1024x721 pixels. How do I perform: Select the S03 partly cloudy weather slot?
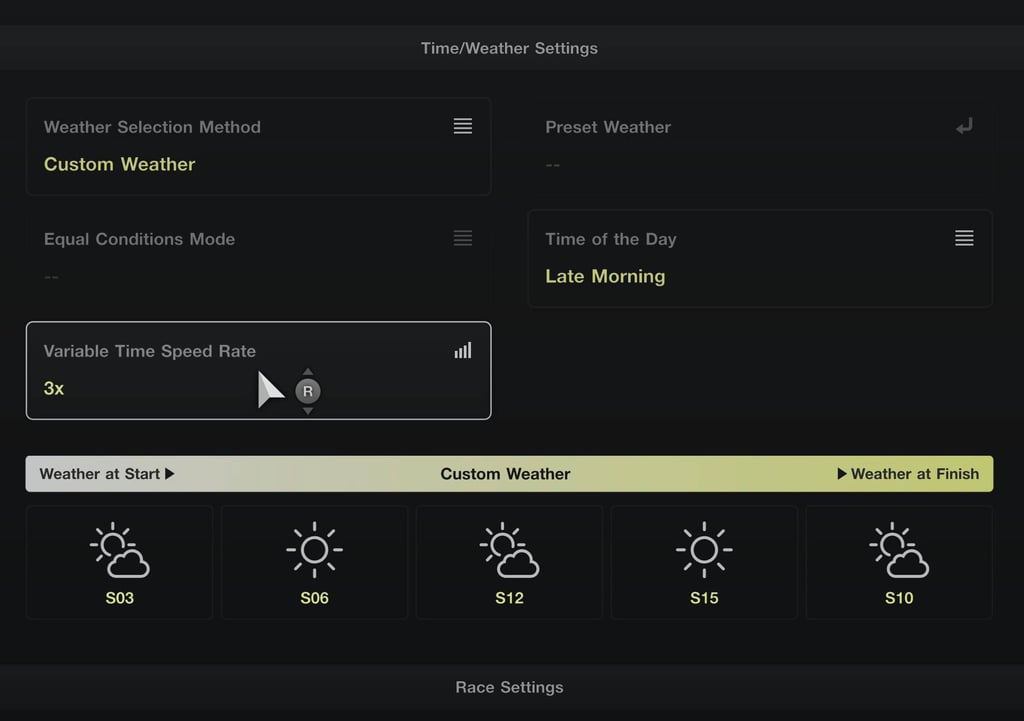[120, 562]
